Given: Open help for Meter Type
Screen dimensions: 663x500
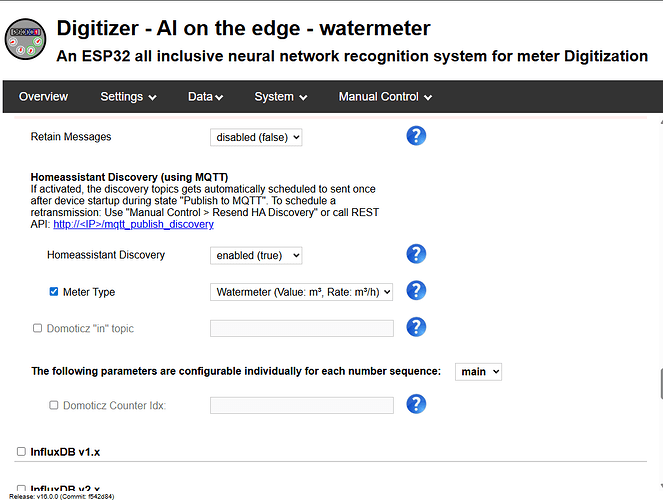Looking at the screenshot, I should 416,291.
